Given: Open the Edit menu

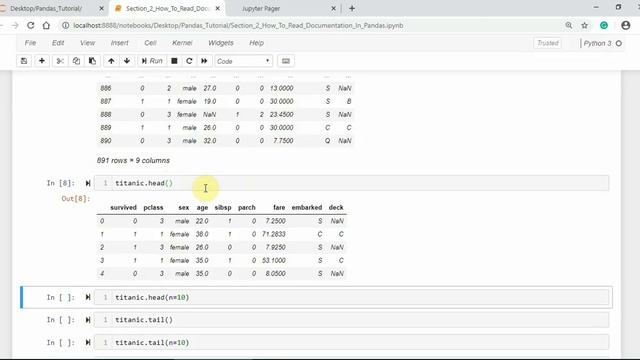Looking at the screenshot, I should click(58, 43).
